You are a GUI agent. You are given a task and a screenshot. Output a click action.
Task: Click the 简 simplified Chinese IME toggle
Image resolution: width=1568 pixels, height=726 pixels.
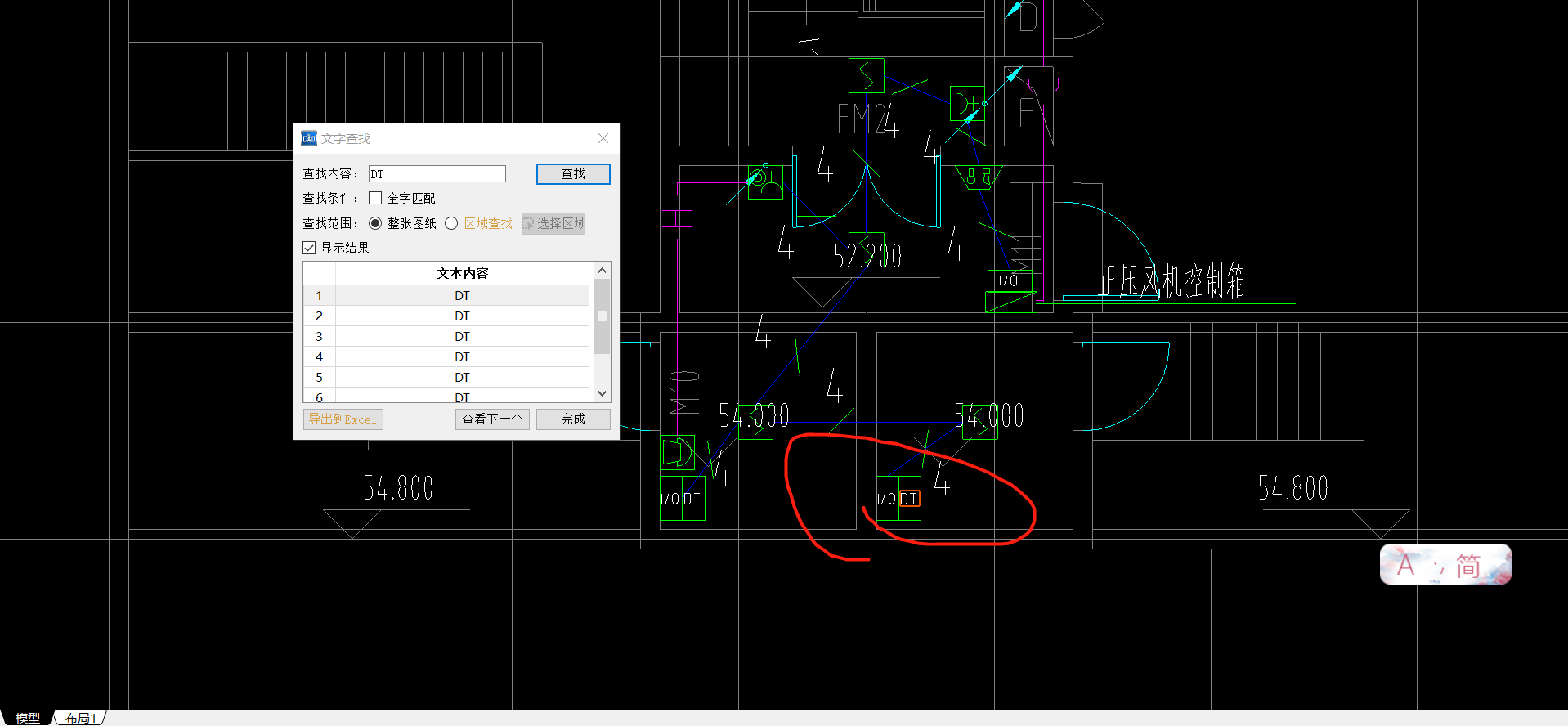[1468, 566]
